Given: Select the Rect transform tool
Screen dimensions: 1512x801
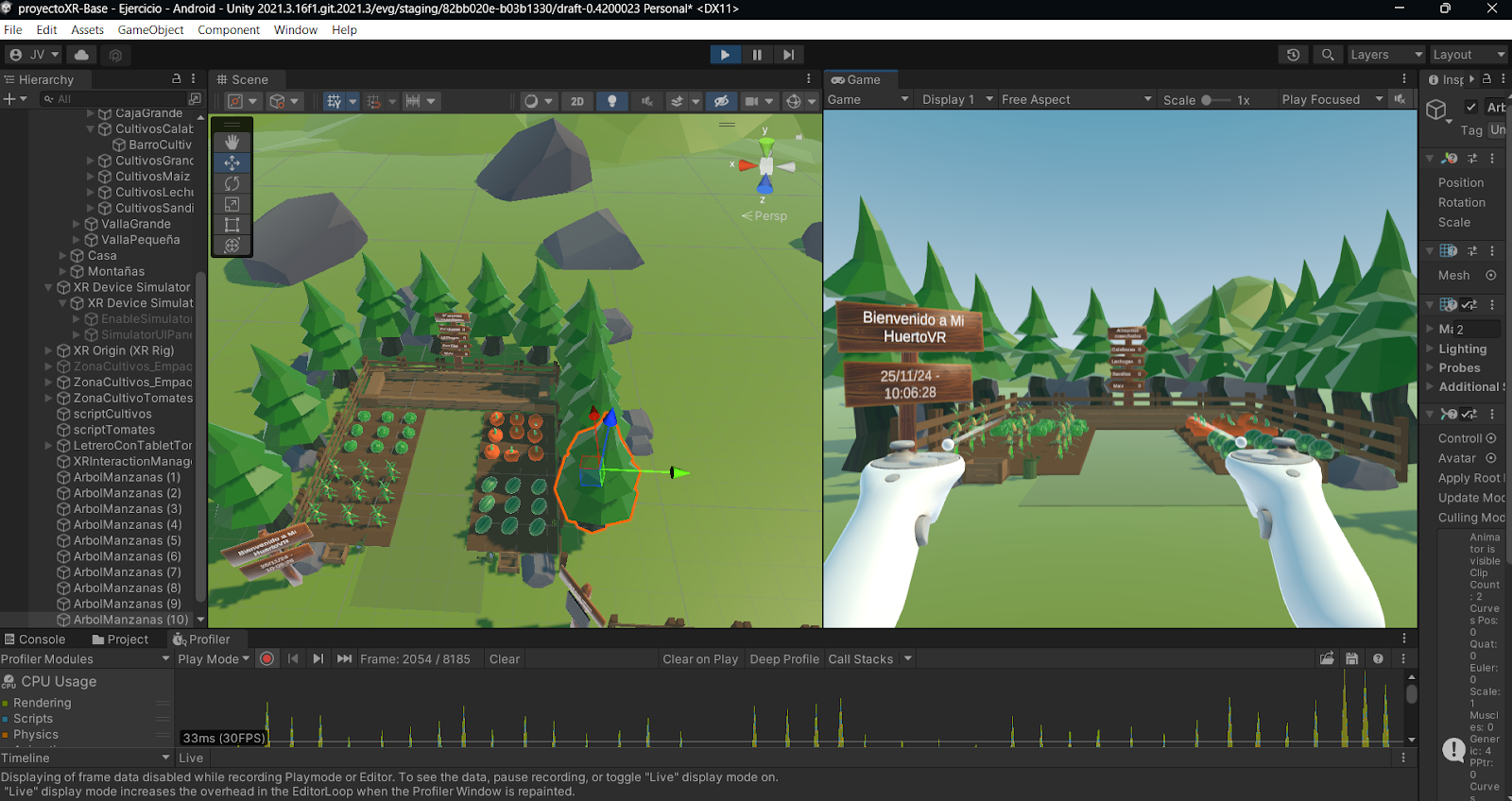Looking at the screenshot, I should [232, 225].
